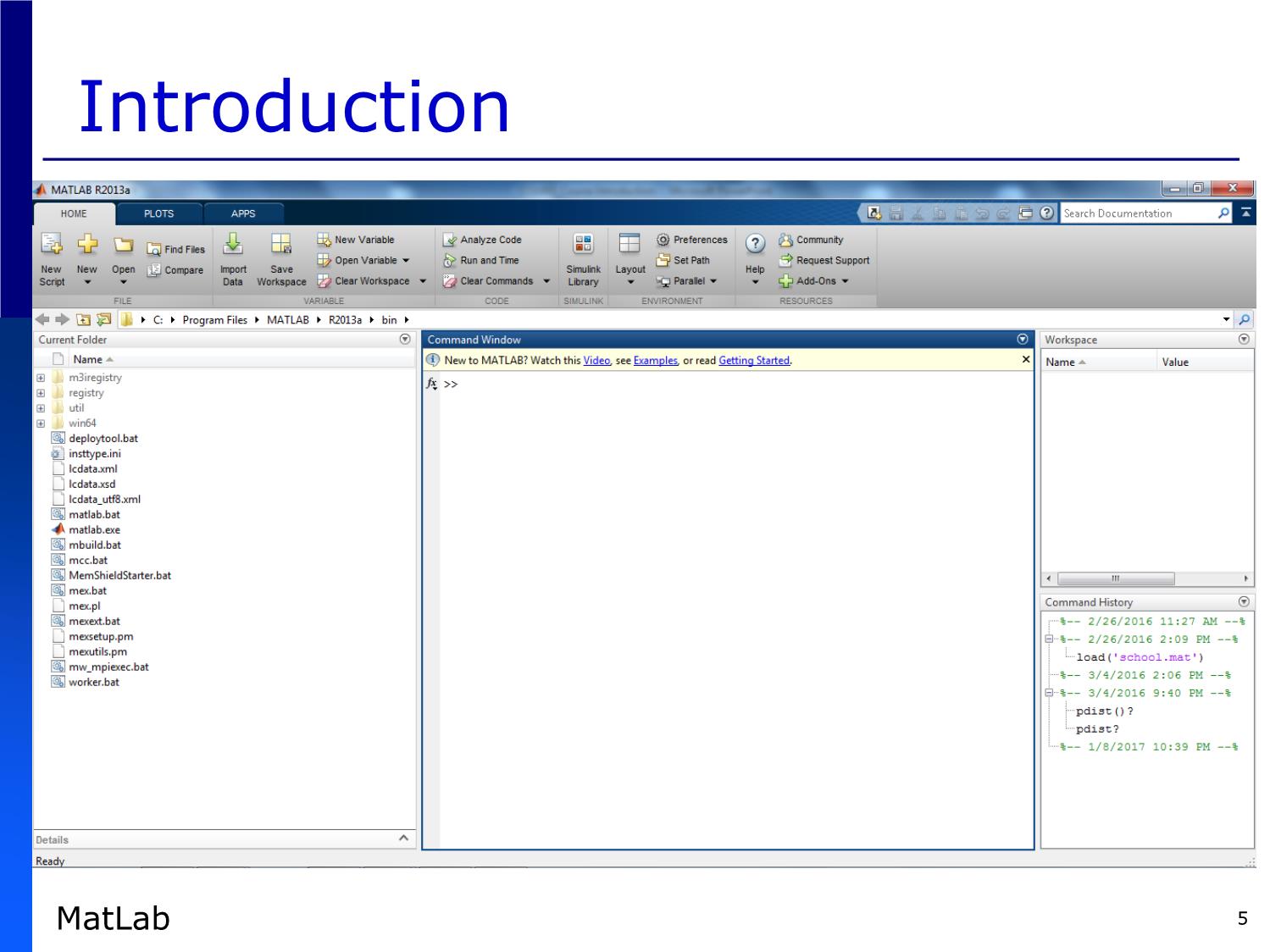Screen dimensions: 1270x952
Task: Close the New to MATLAB banner
Action: [x=1026, y=359]
